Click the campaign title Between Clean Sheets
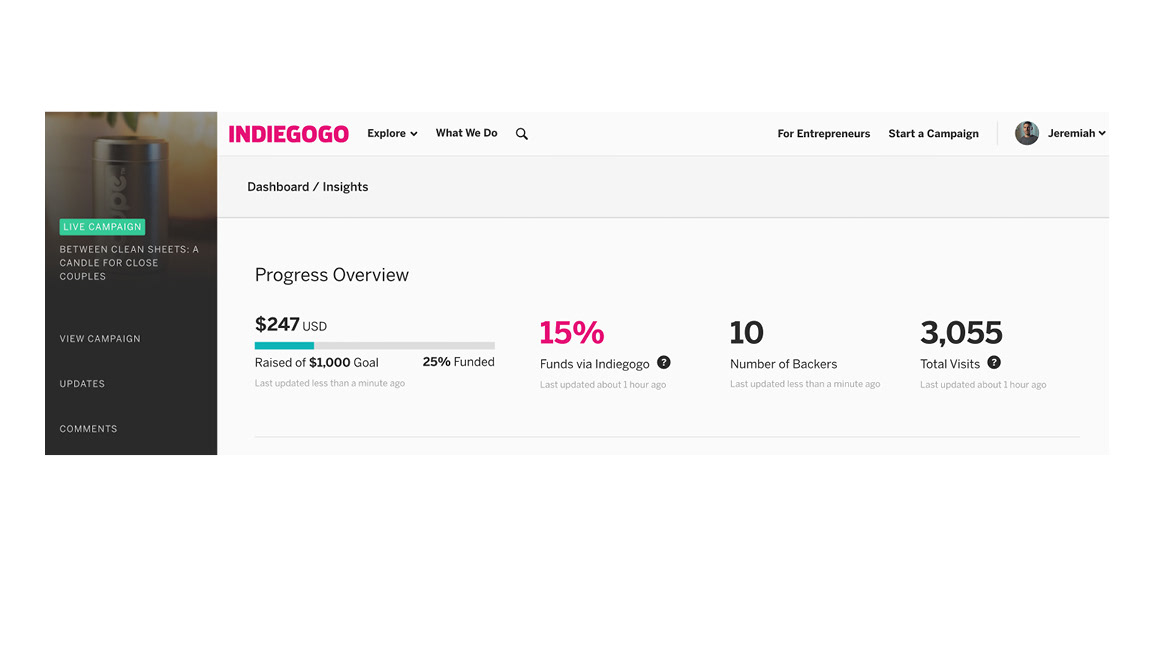The width and height of the screenshot is (1152, 648). tap(129, 263)
